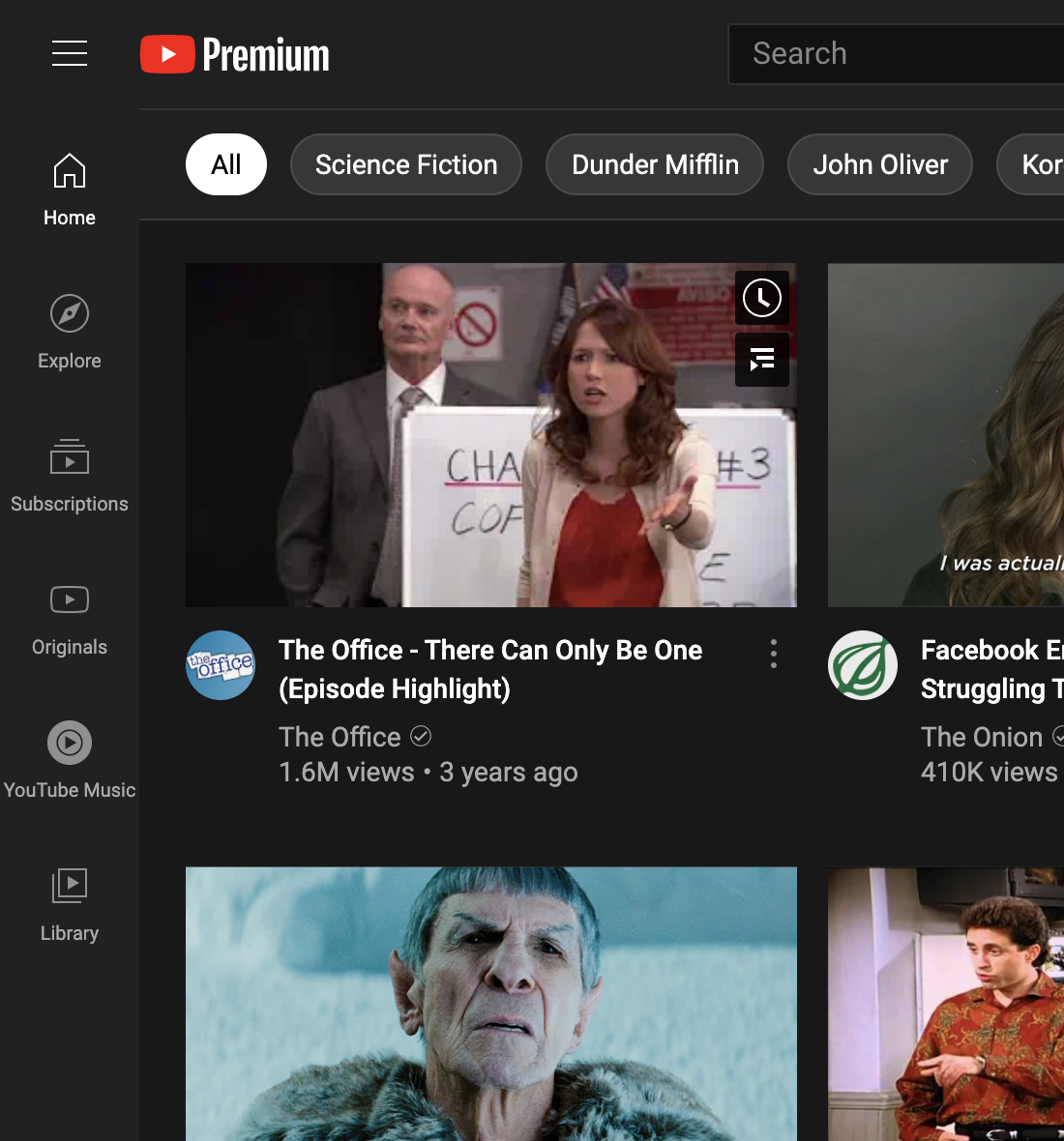
Task: Enable the Science Fiction filter chip
Action: 405,164
